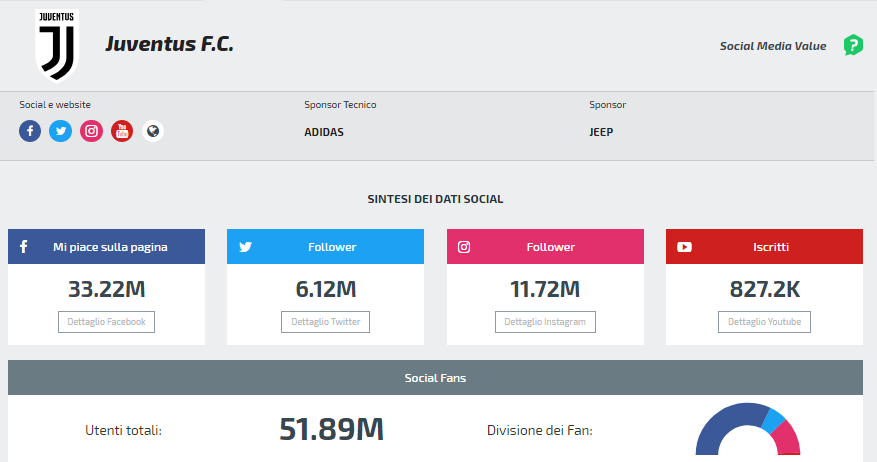Screen dimensions: 877x462
Task: Click the Social Fans section header
Action: tap(435, 378)
